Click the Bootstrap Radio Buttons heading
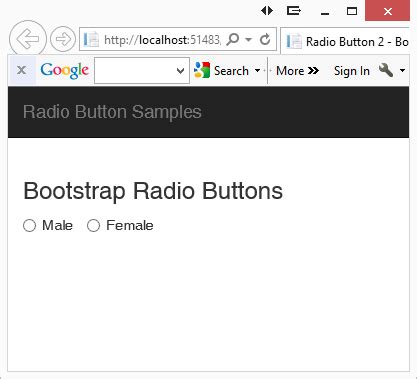Viewport: 417px width, 379px height. 153,191
